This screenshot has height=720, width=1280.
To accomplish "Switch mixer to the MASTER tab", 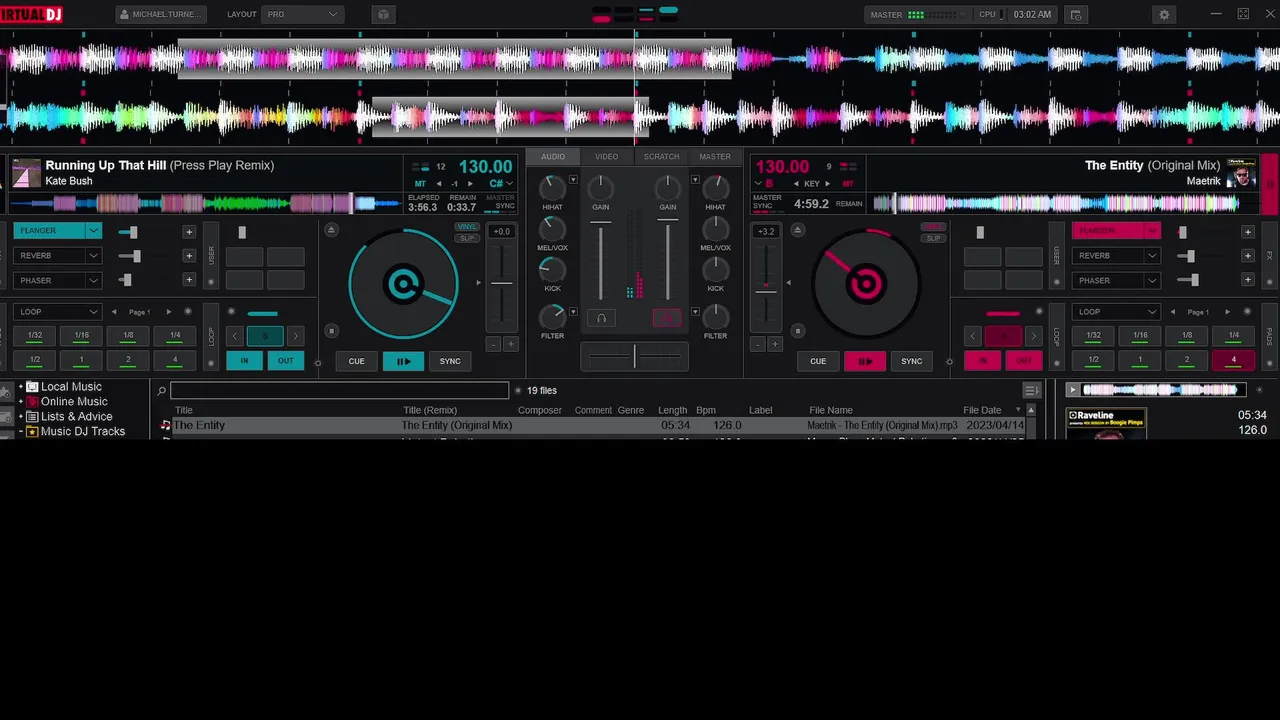I will click(x=715, y=157).
